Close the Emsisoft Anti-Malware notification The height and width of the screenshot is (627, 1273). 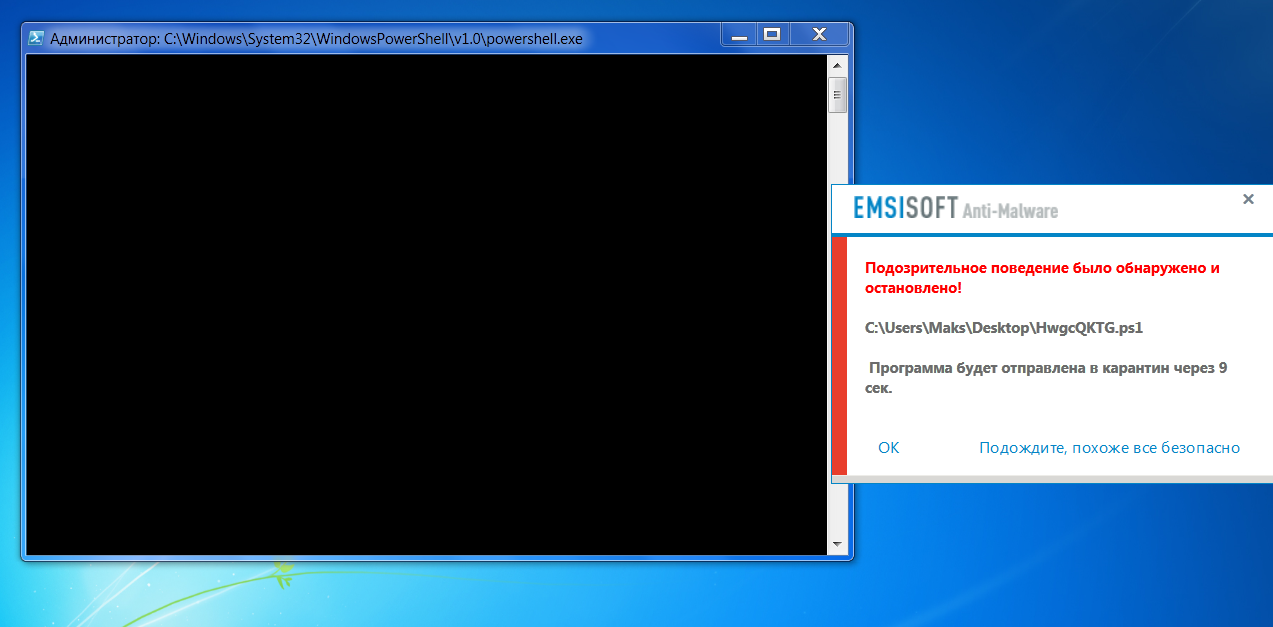click(1248, 199)
